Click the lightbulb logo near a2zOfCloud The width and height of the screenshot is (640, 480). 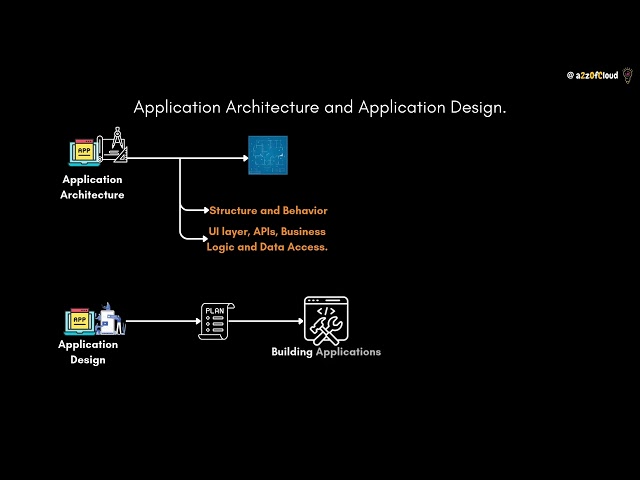(x=628, y=76)
